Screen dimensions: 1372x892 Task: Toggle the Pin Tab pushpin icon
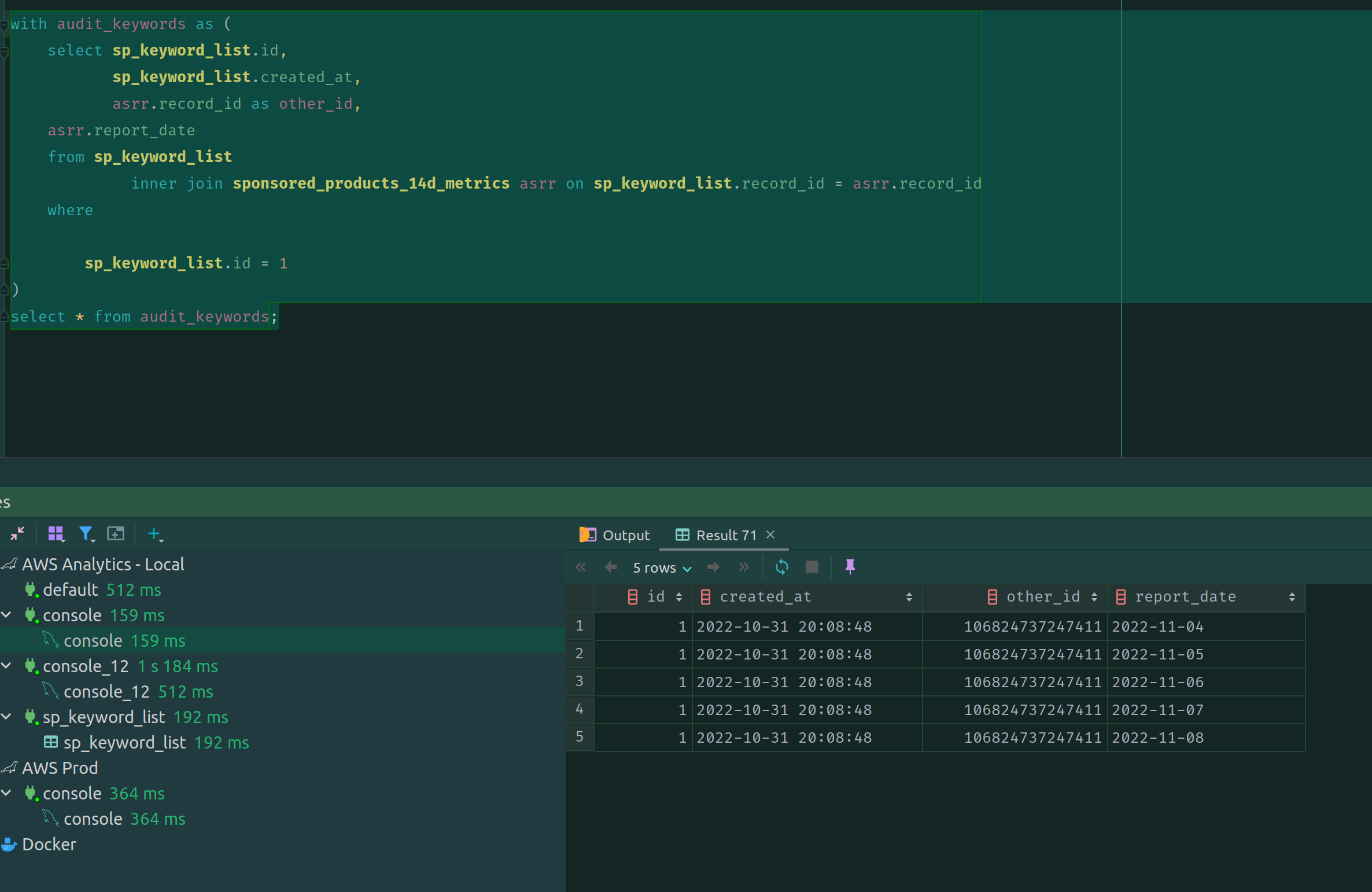point(850,567)
